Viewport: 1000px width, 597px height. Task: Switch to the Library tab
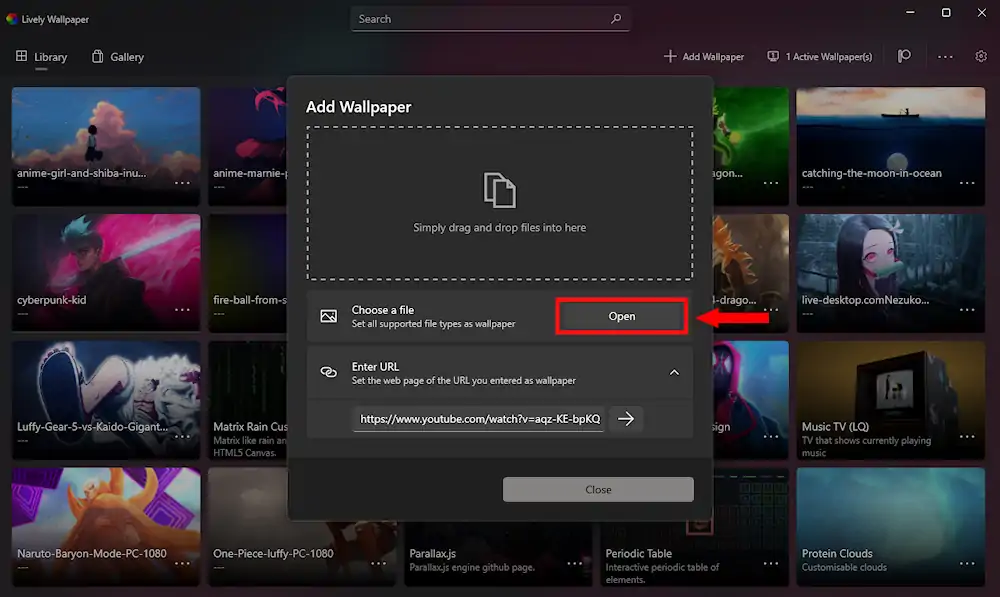41,57
